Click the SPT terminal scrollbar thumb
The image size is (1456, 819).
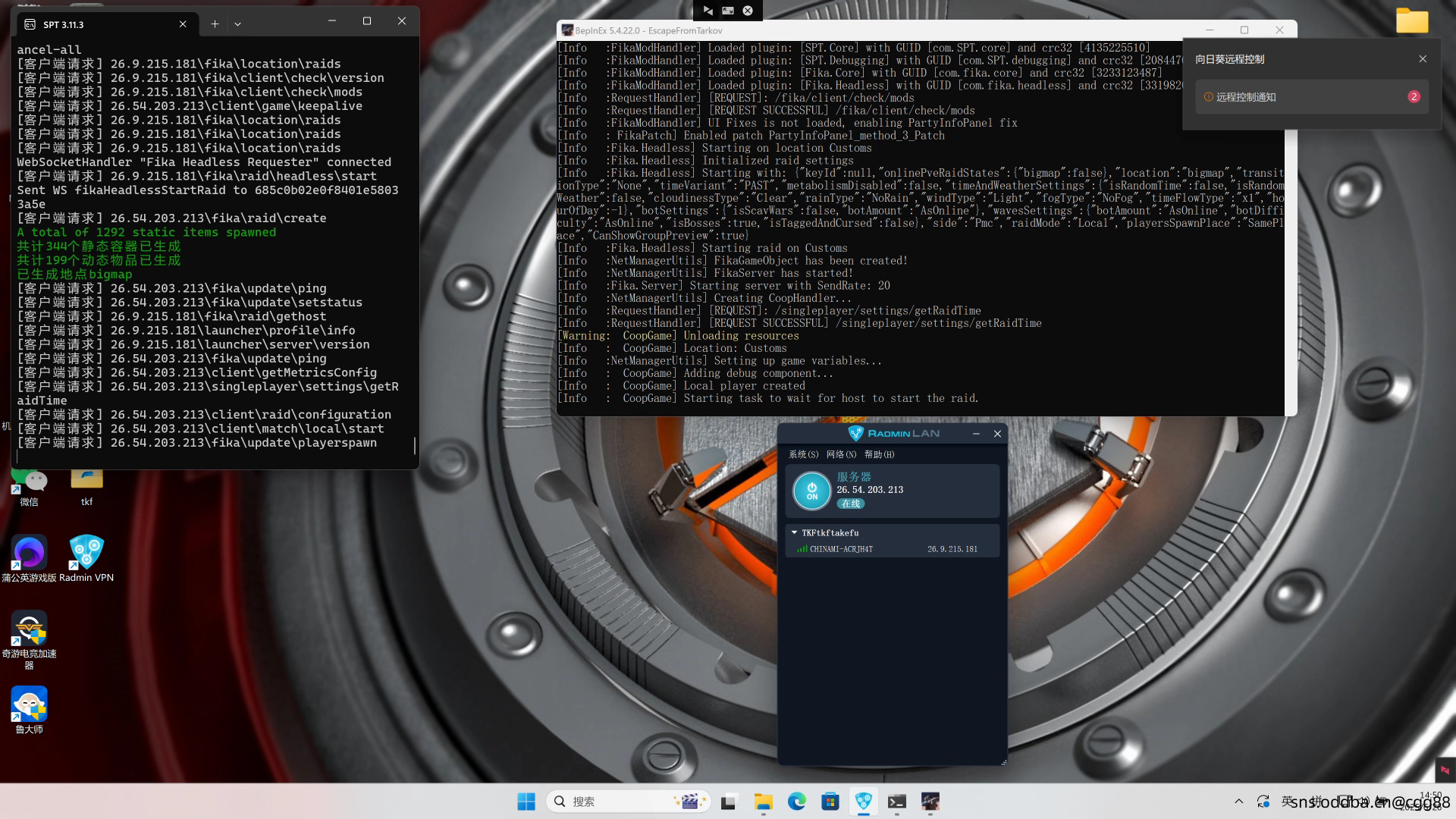click(x=415, y=445)
